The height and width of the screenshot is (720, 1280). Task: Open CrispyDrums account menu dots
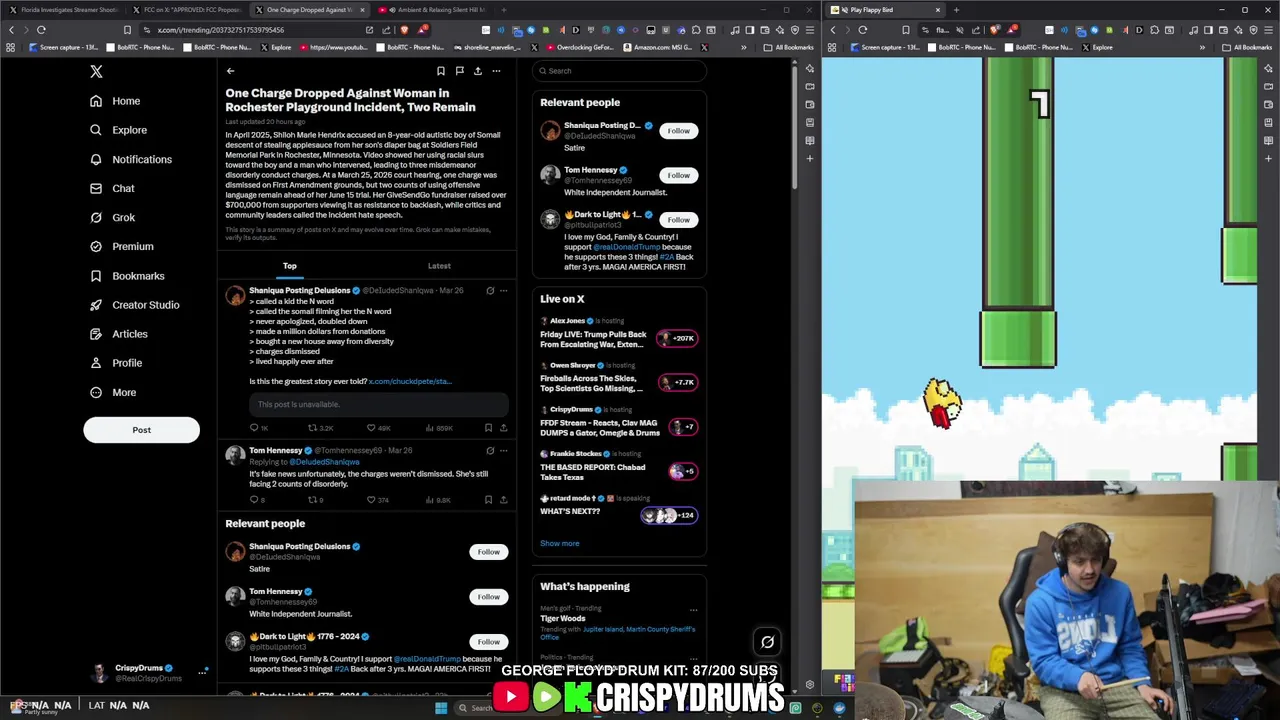(x=202, y=672)
